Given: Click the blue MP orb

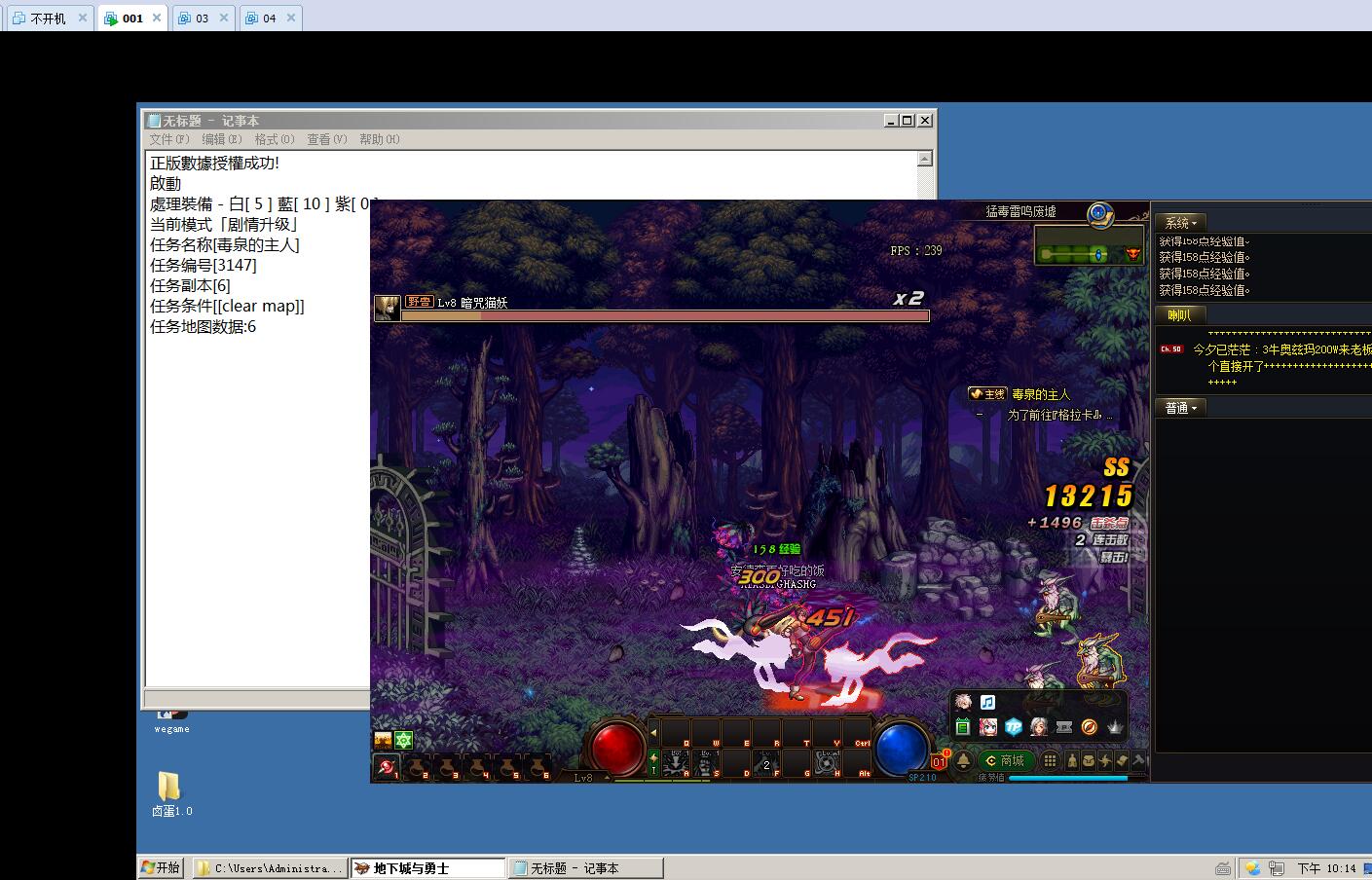Looking at the screenshot, I should 902,748.
